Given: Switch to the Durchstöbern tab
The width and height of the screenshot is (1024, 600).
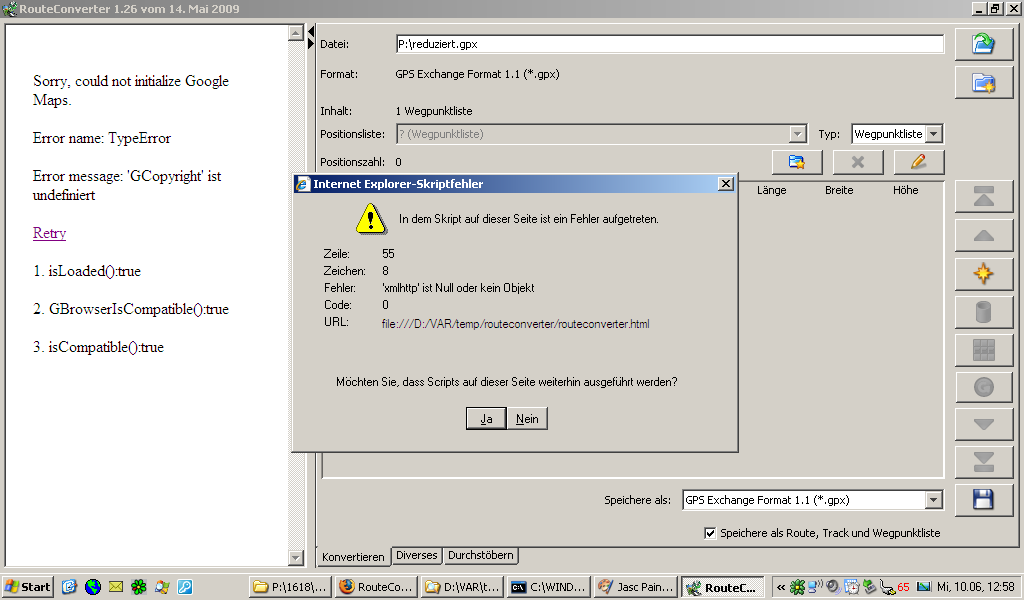Looking at the screenshot, I should [481, 556].
